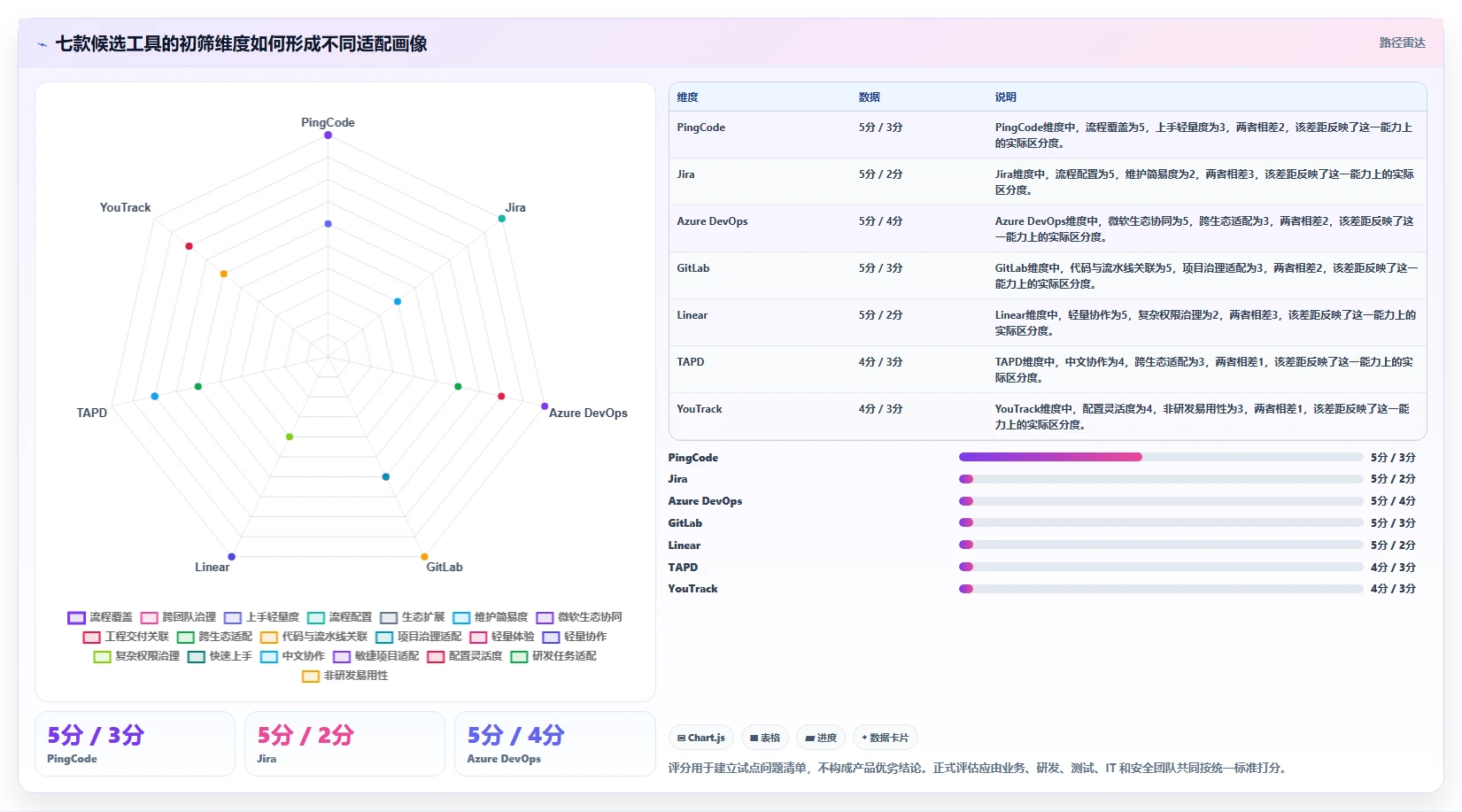Toggle the 轻量体验 legend entry
The height and width of the screenshot is (812, 1462).
501,637
